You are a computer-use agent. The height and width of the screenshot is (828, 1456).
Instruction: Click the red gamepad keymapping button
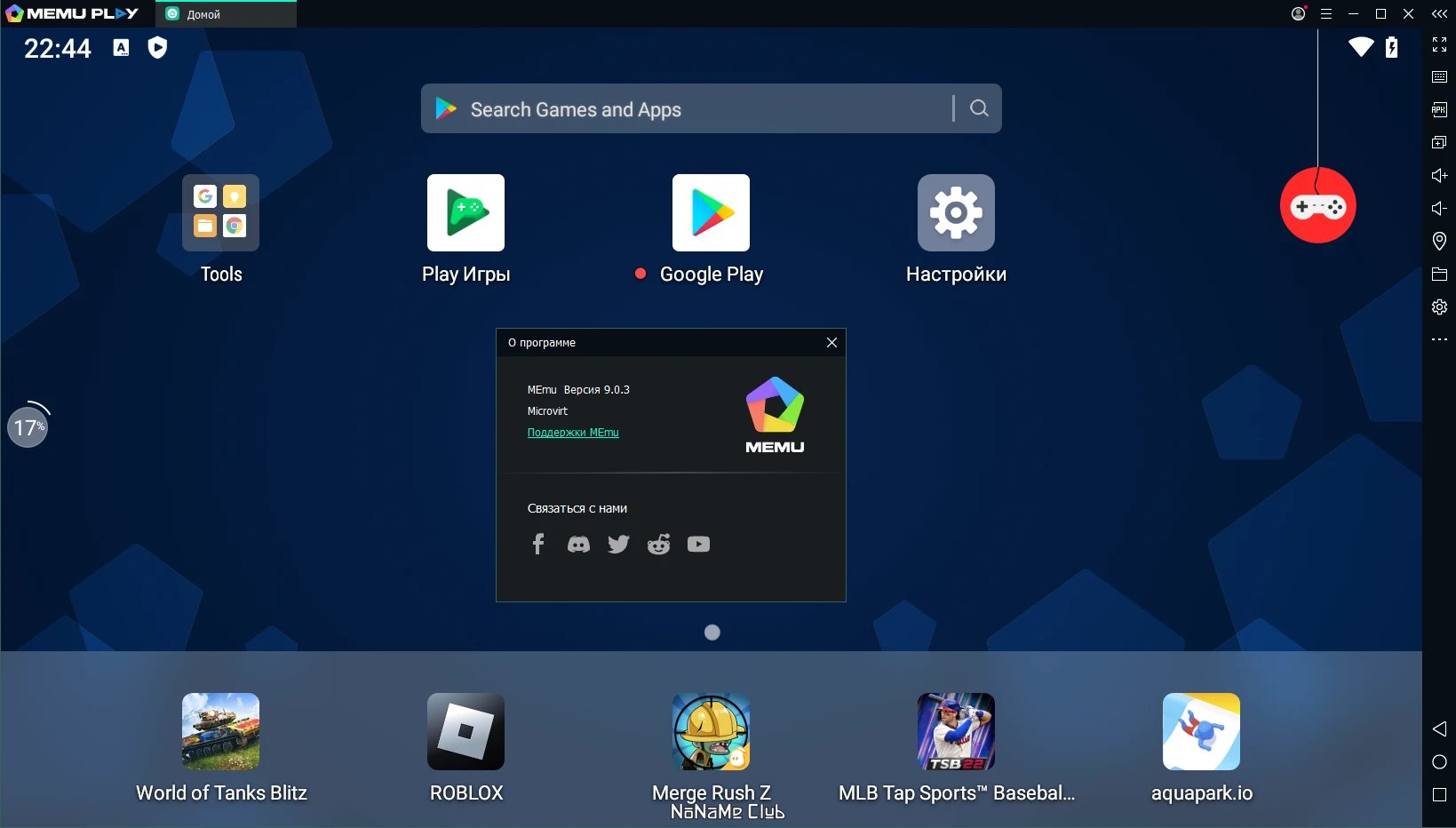[1317, 205]
